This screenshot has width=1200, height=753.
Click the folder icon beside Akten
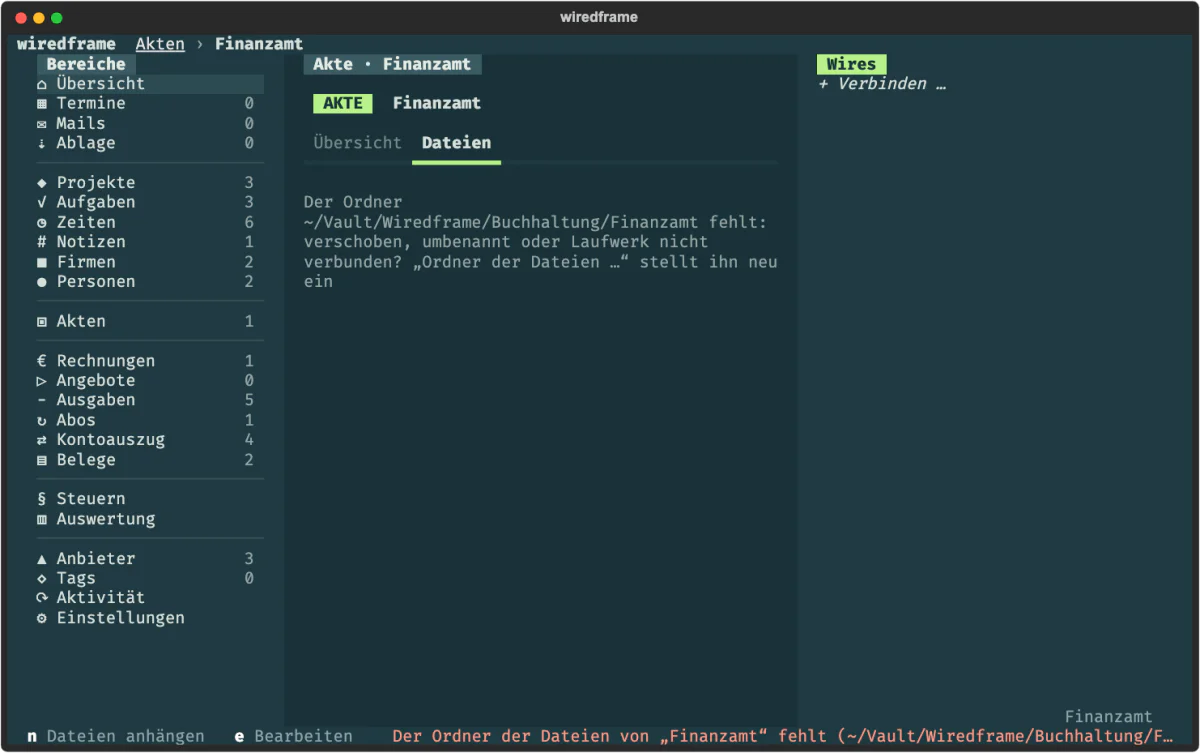[x=42, y=322]
